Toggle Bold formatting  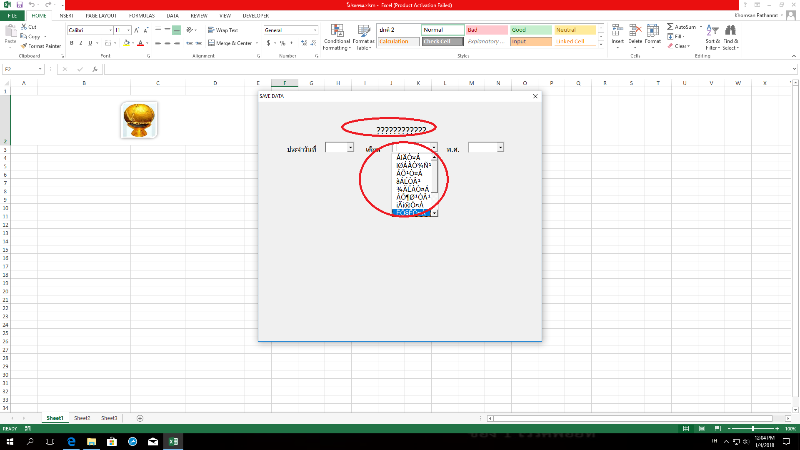(71, 43)
